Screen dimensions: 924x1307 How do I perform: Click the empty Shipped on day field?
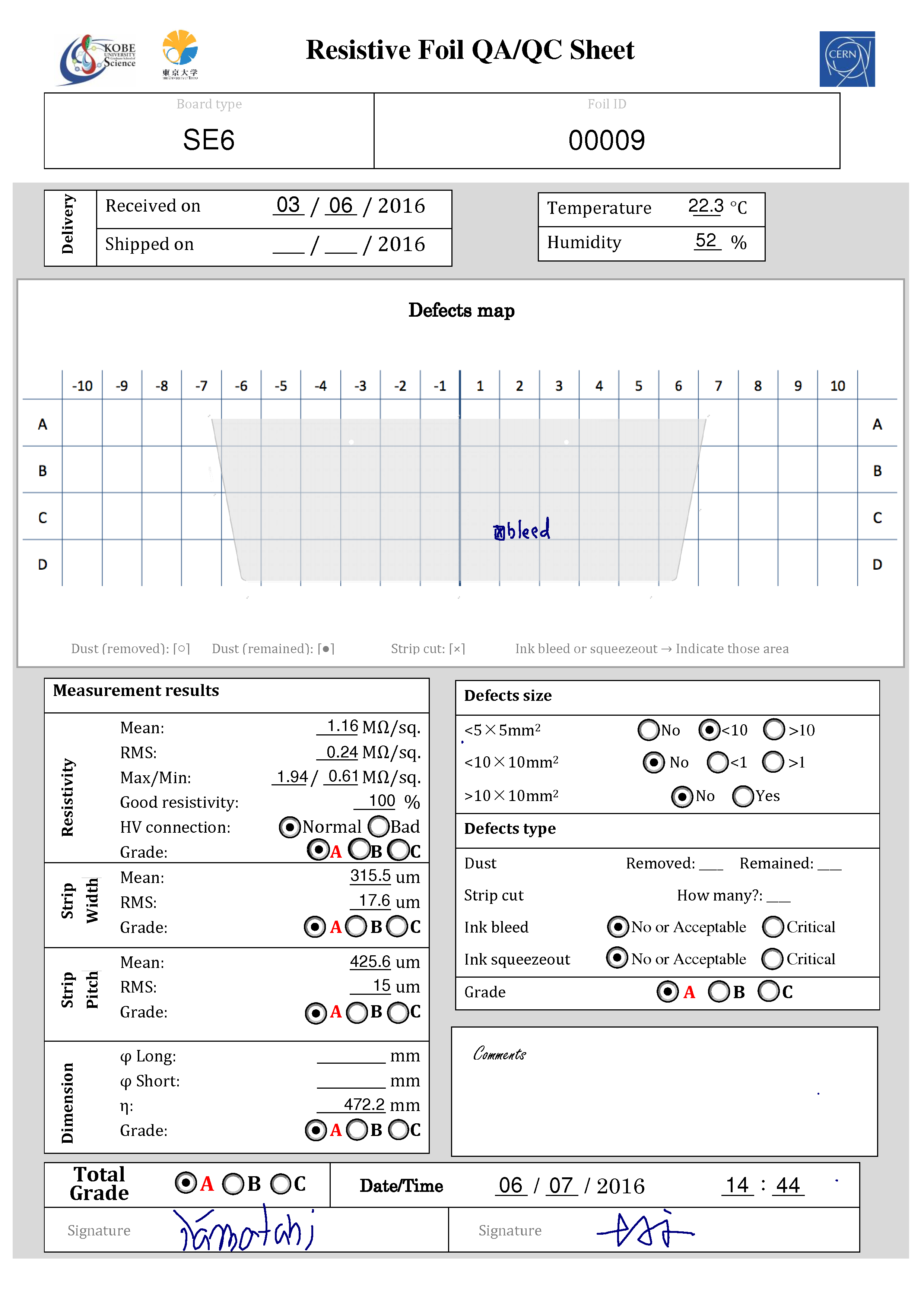(289, 245)
